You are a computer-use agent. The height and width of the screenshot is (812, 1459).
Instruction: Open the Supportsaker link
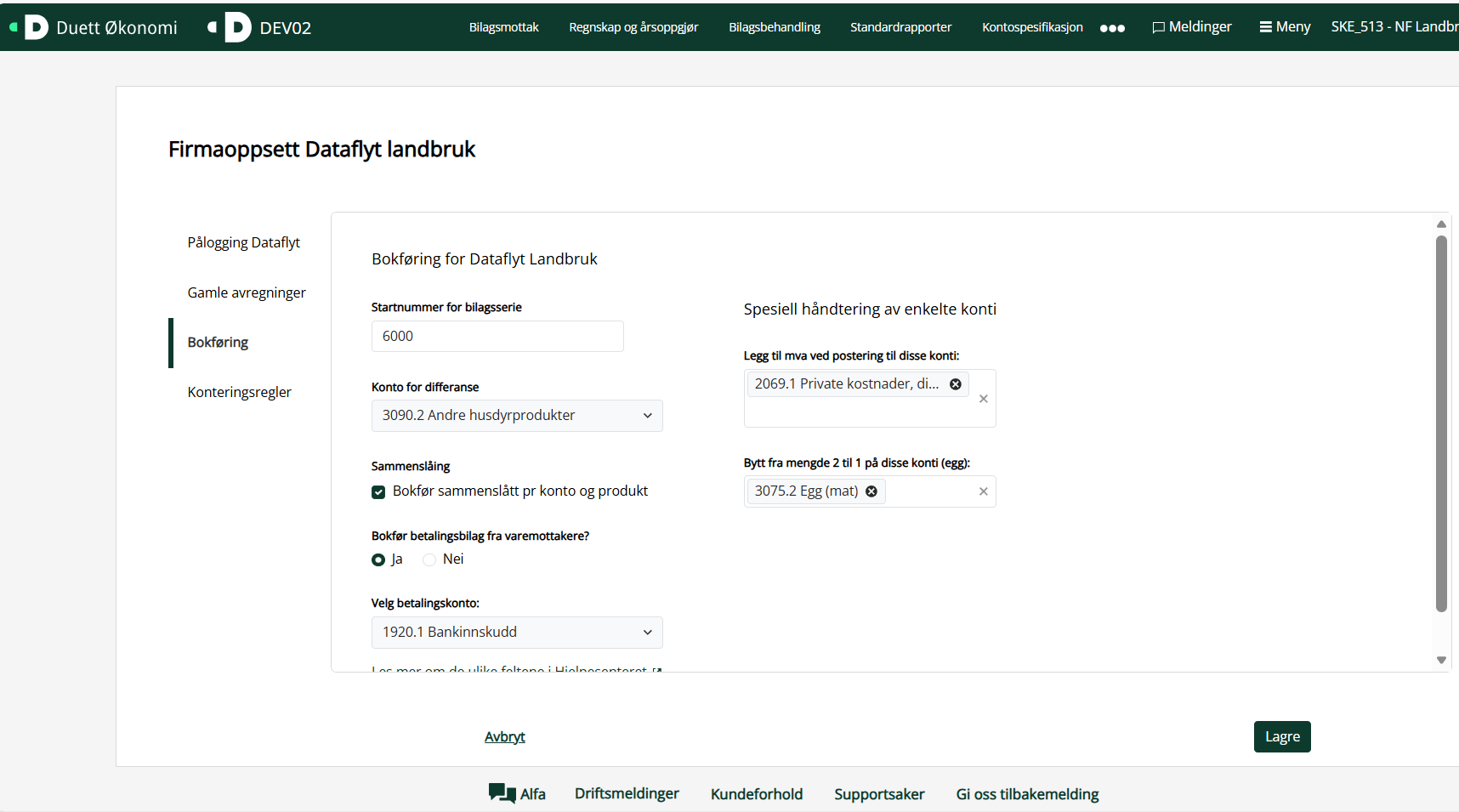click(x=879, y=794)
